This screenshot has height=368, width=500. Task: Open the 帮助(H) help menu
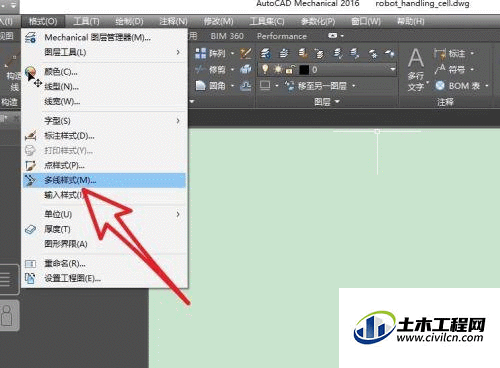(411, 22)
